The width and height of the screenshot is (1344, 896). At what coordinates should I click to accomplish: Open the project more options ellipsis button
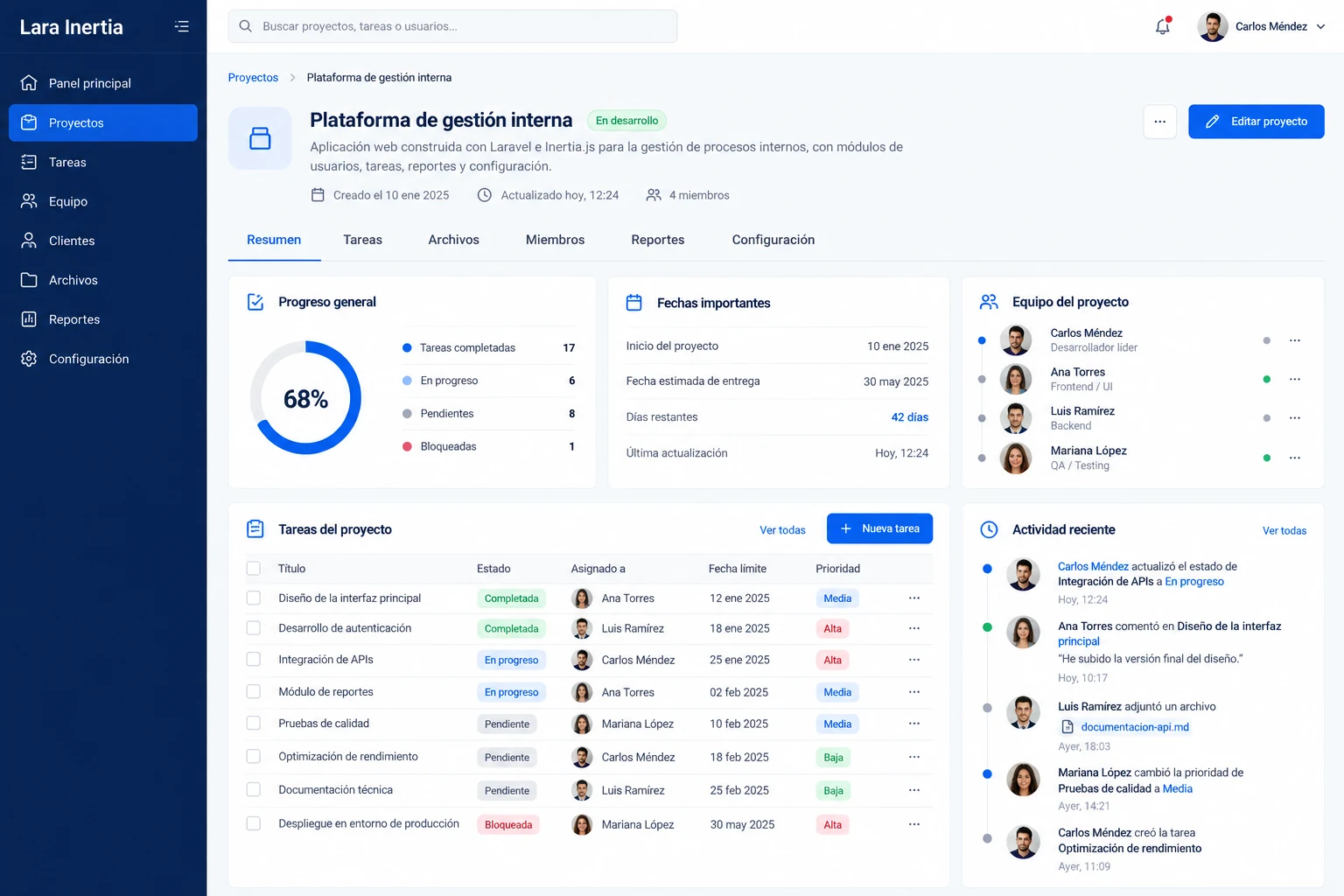tap(1160, 122)
